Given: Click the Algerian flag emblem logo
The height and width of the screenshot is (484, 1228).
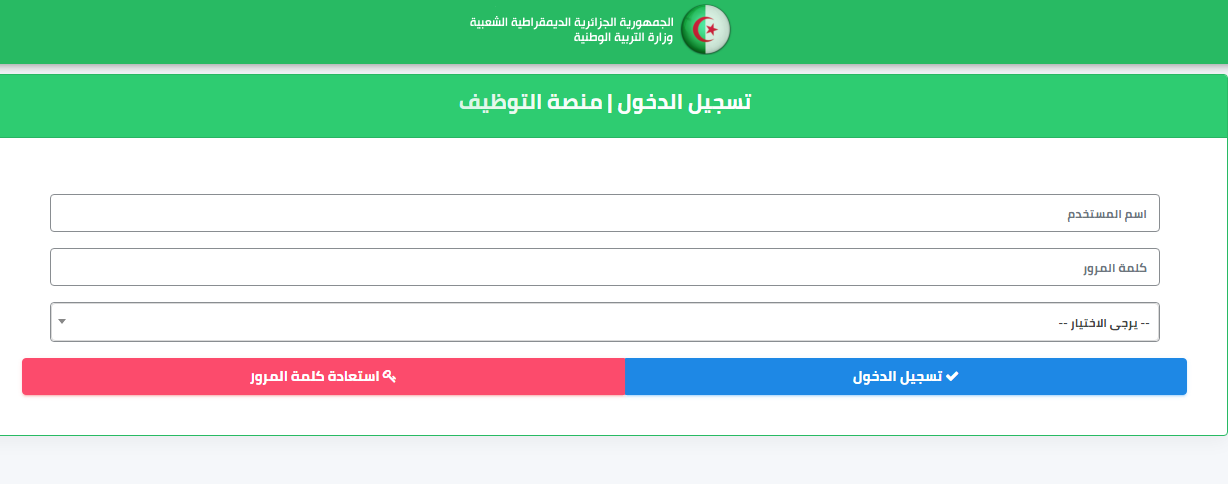Looking at the screenshot, I should pyautogui.click(x=706, y=29).
